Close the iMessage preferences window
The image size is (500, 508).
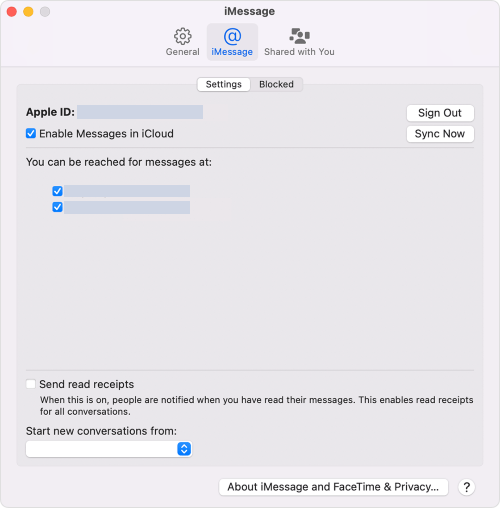pyautogui.click(x=12, y=12)
